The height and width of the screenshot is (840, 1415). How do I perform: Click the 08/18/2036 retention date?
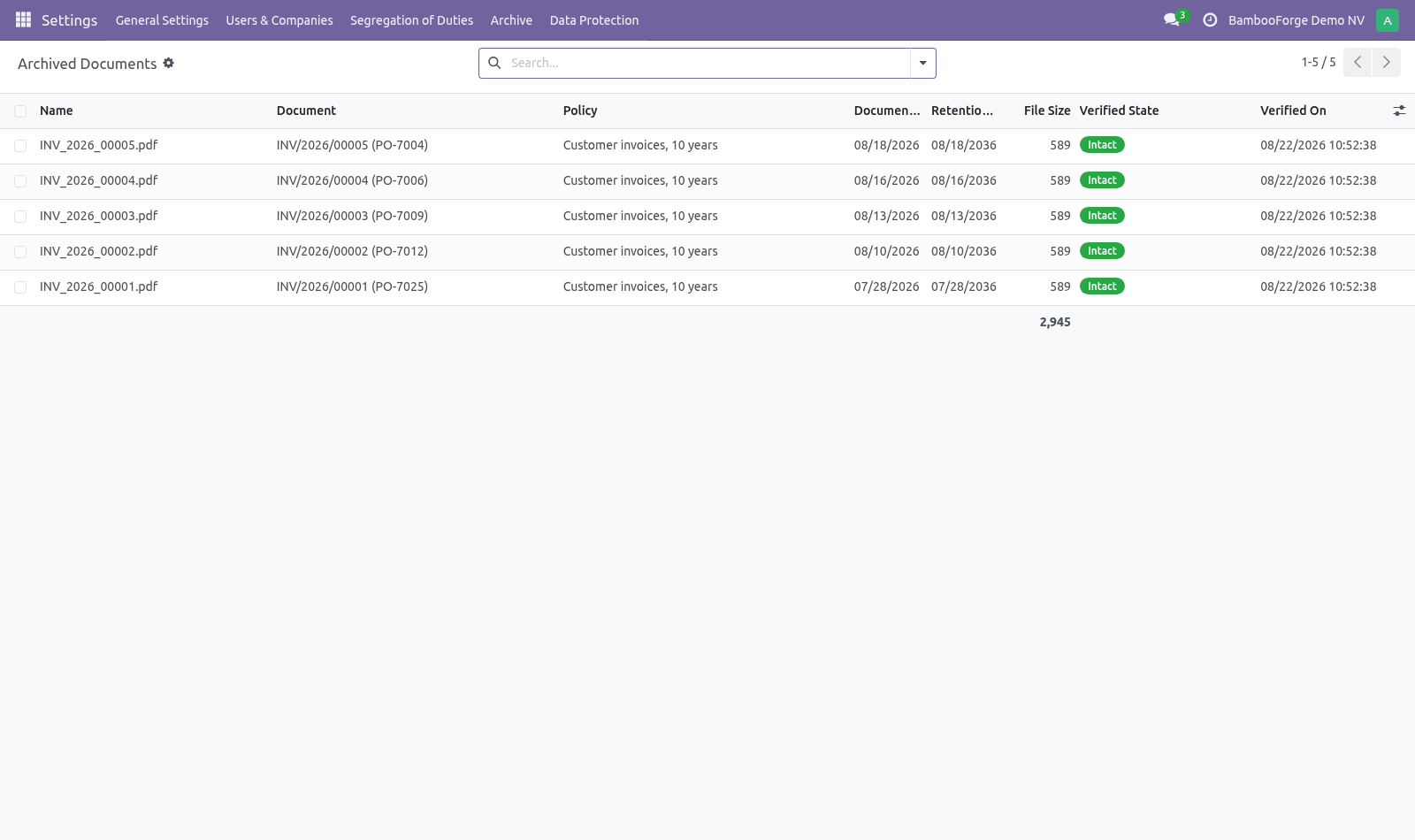964,145
